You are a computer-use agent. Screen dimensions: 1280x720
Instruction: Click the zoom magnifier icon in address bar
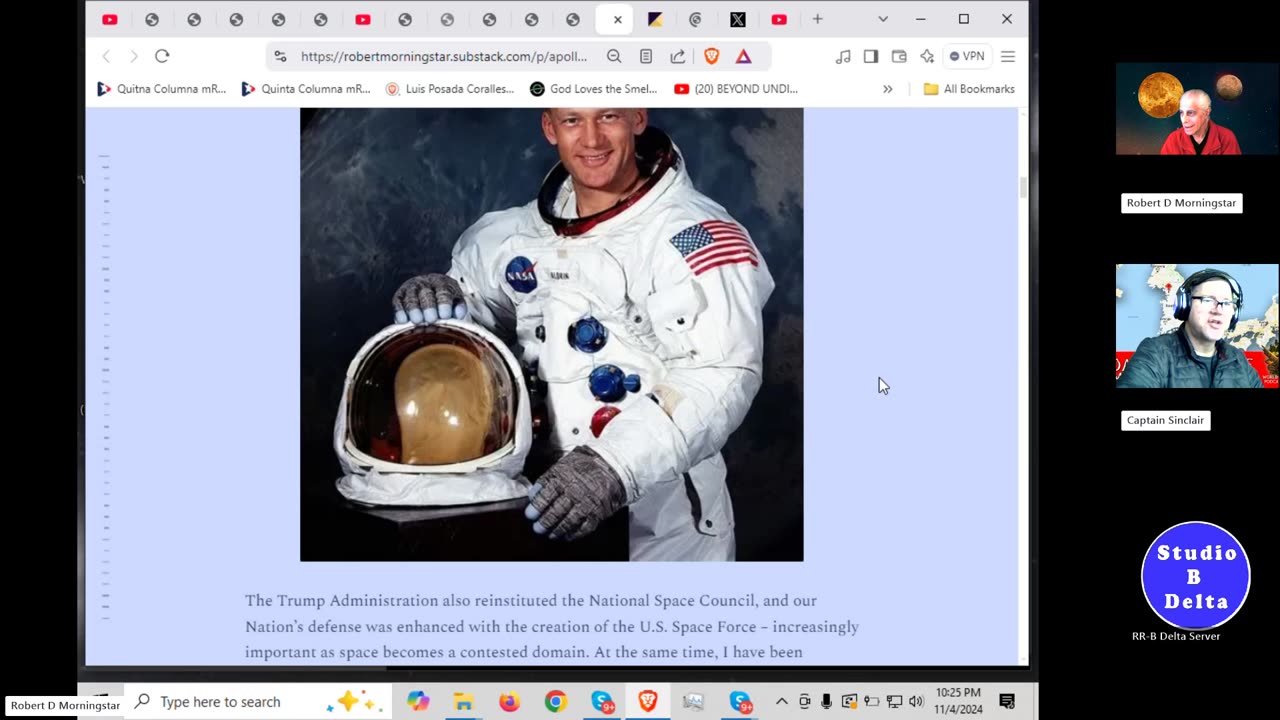coord(614,56)
